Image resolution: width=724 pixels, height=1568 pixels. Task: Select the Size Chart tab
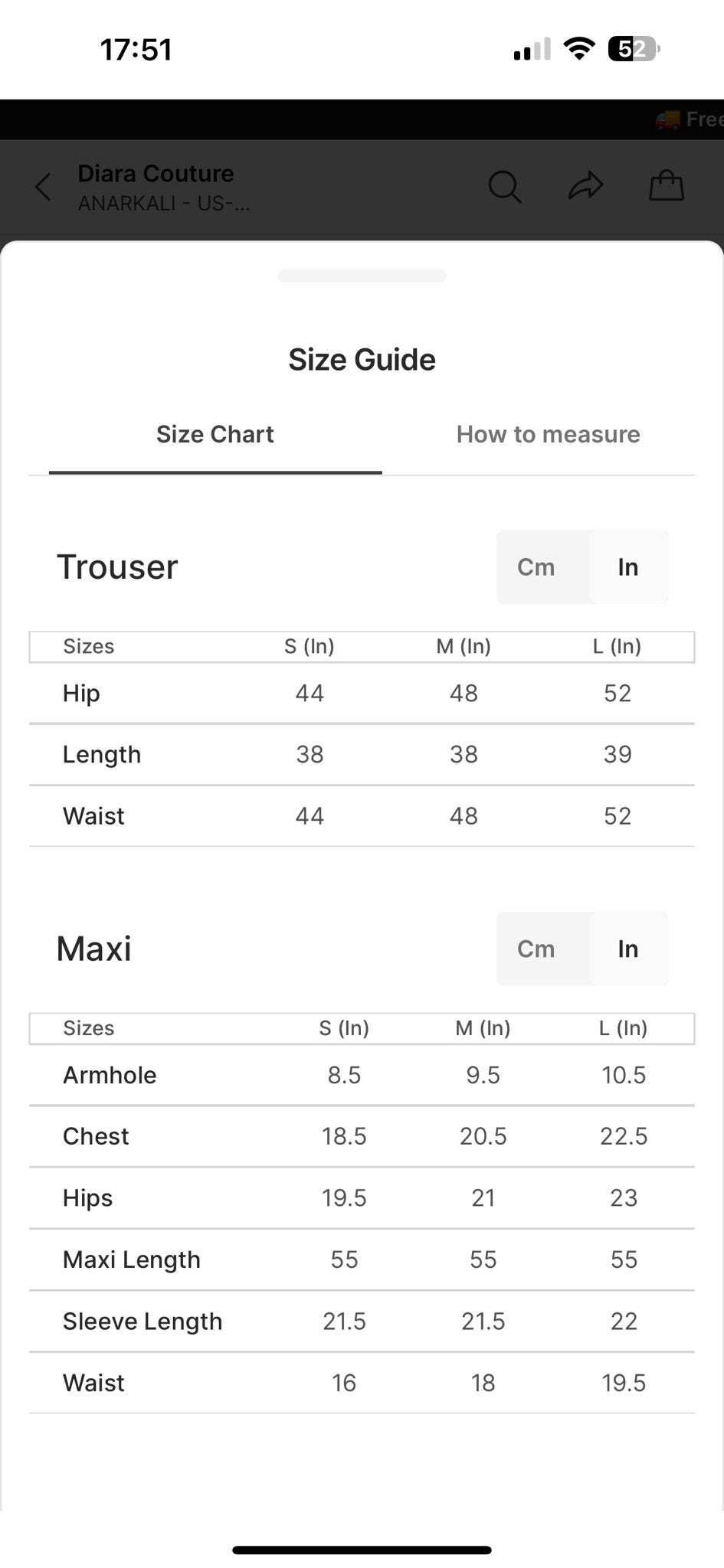[215, 435]
